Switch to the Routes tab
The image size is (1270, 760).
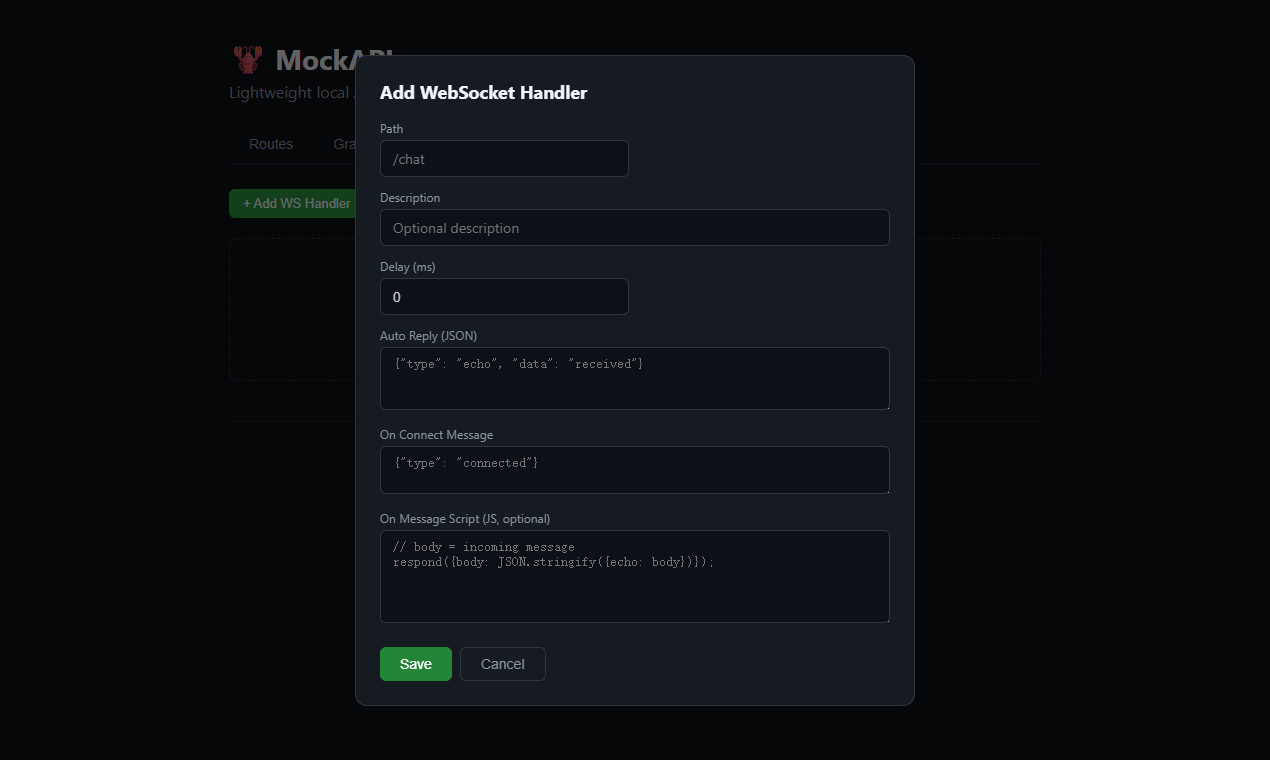click(x=270, y=144)
